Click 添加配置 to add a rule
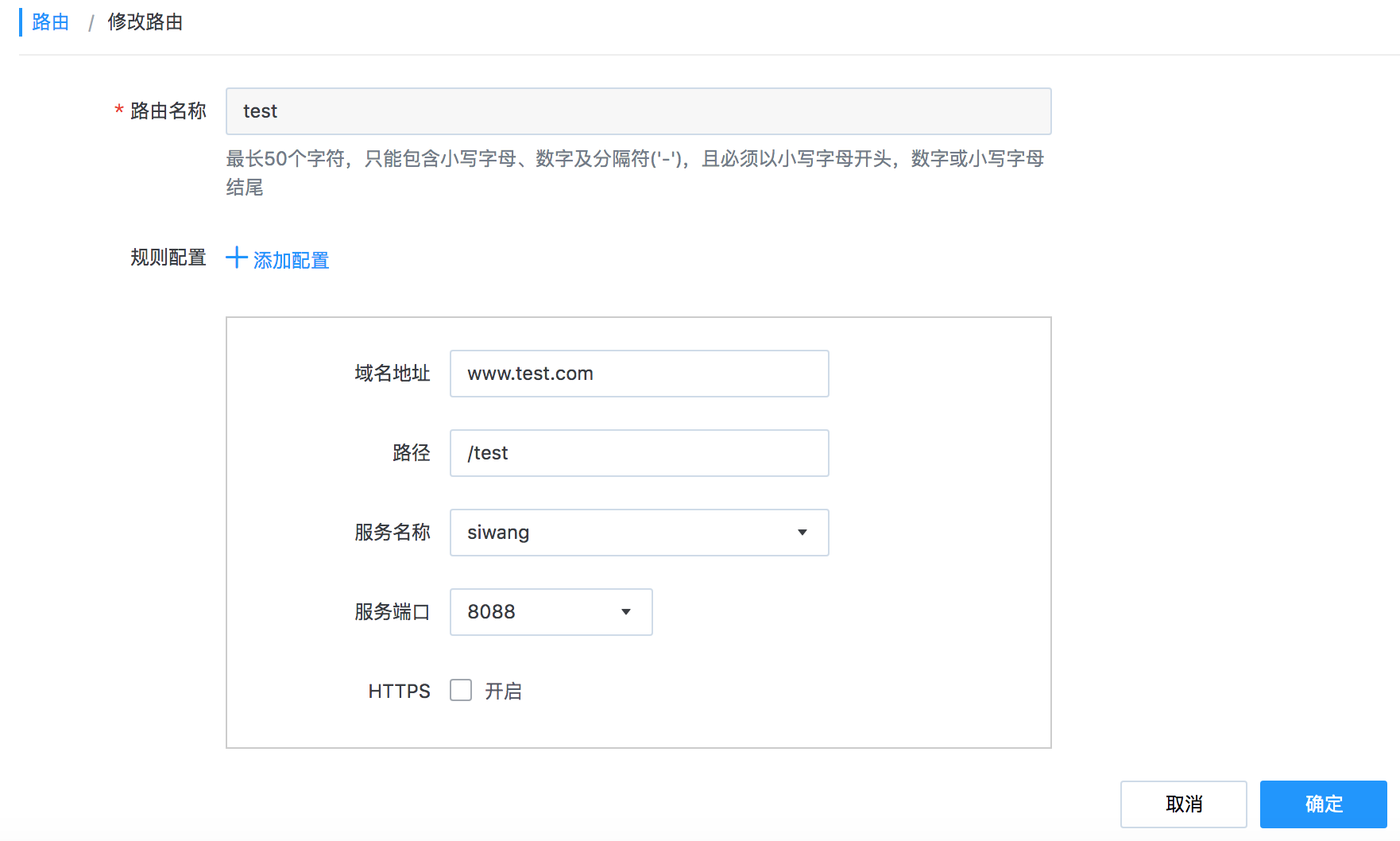 tap(290, 259)
